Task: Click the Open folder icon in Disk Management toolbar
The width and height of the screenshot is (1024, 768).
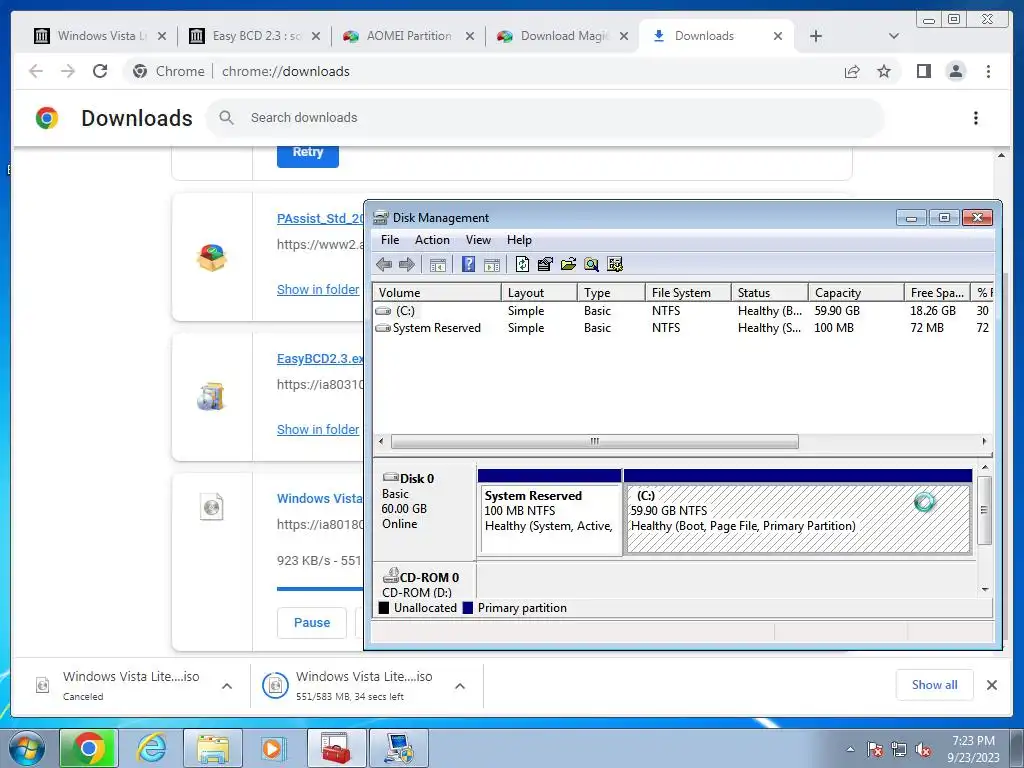Action: click(x=568, y=264)
